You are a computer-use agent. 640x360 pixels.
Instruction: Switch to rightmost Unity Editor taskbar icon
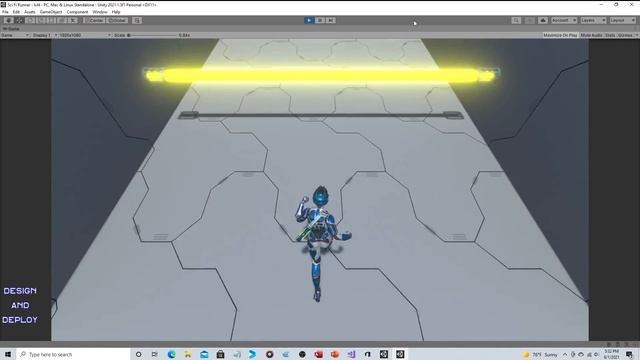pos(400,354)
